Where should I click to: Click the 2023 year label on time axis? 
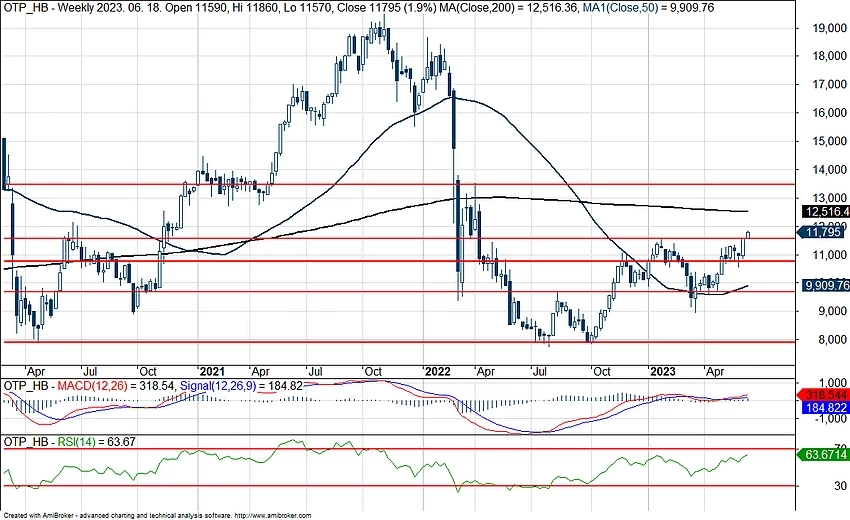[x=662, y=371]
